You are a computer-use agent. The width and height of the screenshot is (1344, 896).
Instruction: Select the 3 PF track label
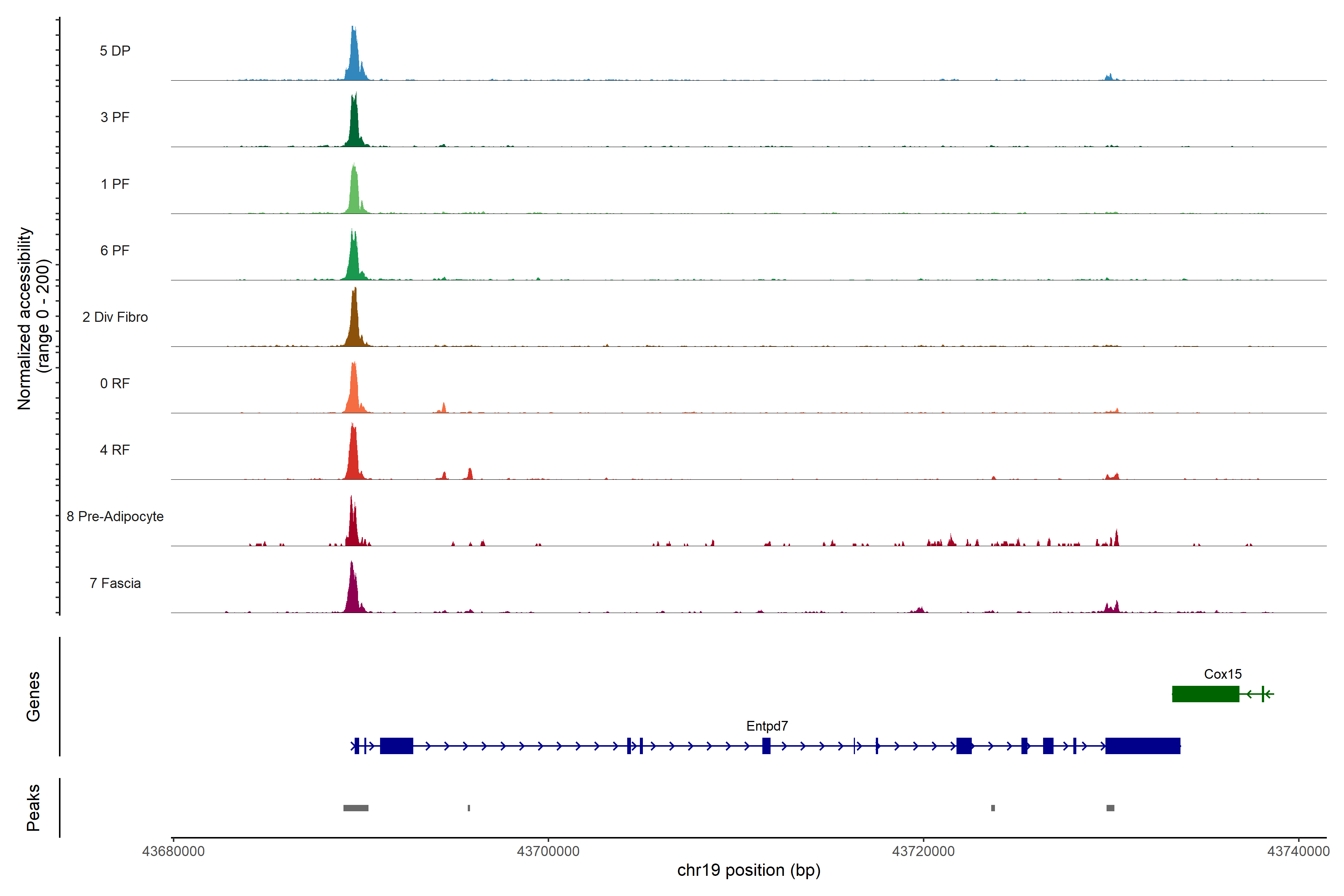(115, 117)
